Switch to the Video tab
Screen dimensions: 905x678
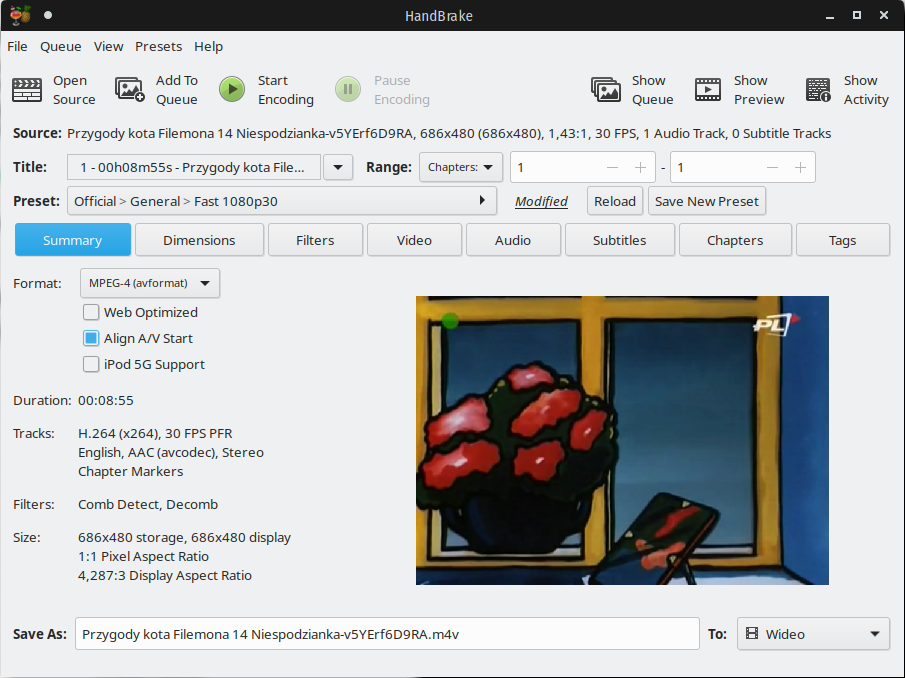pos(414,240)
